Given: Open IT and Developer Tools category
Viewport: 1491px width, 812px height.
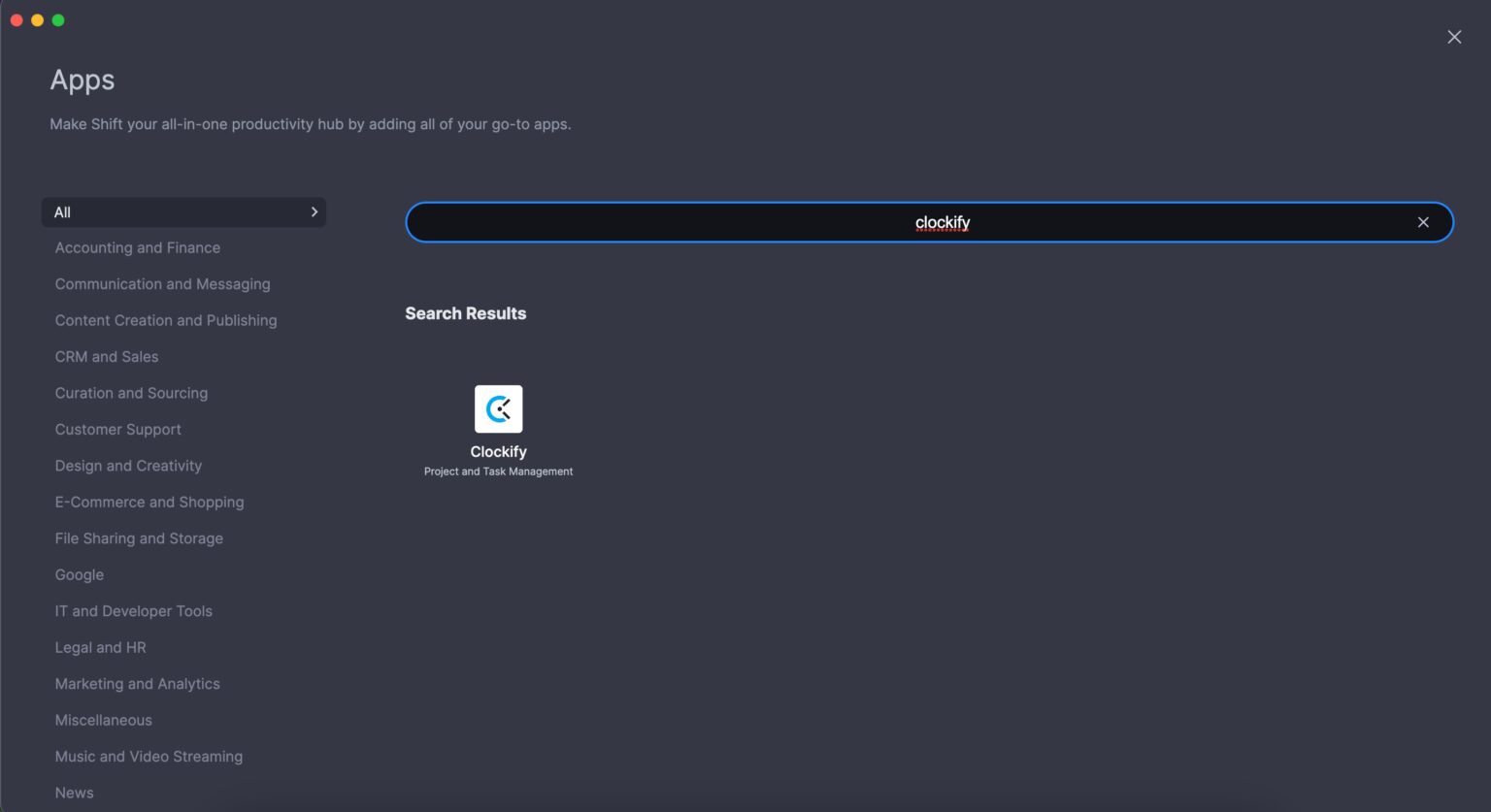Looking at the screenshot, I should 133,611.
